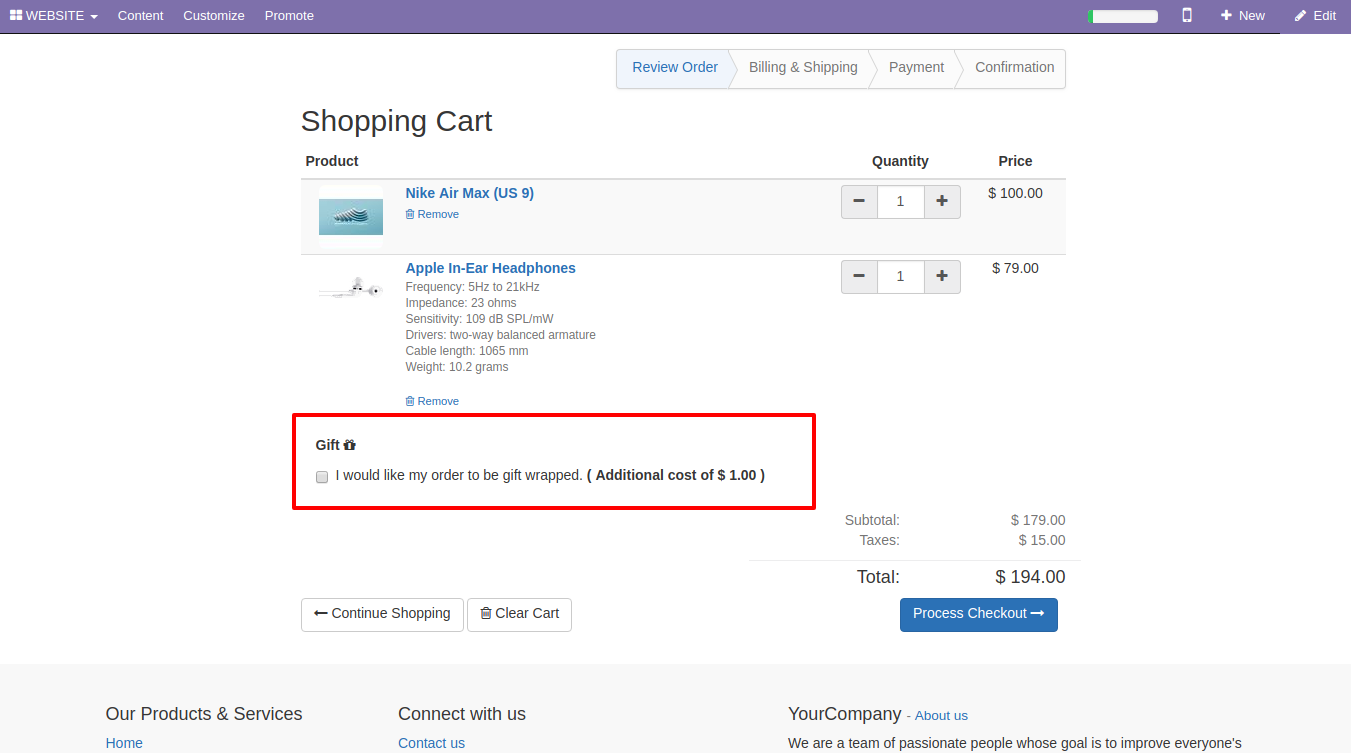Click the Nike Air Max product thumbnail

pos(350,216)
